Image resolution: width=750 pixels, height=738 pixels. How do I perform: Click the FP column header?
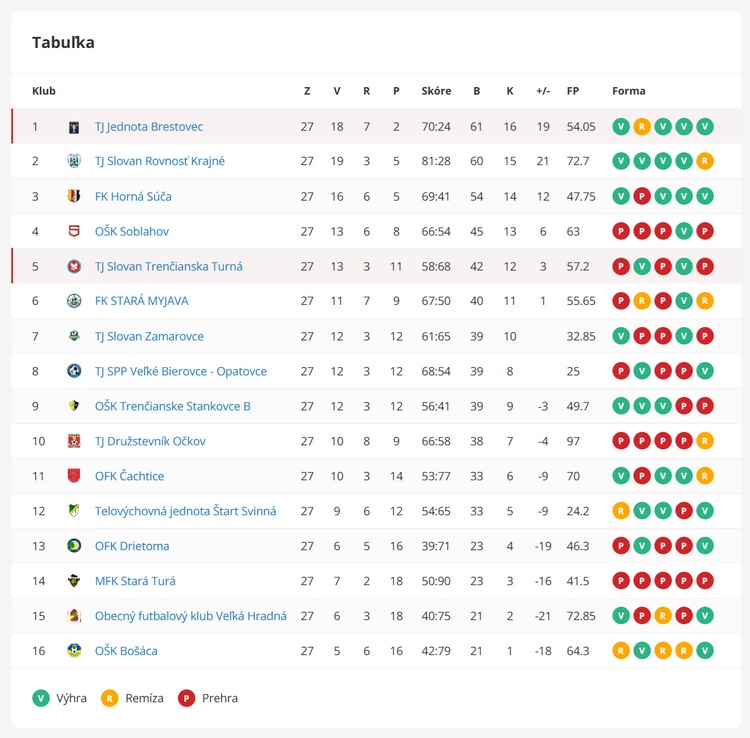point(573,91)
